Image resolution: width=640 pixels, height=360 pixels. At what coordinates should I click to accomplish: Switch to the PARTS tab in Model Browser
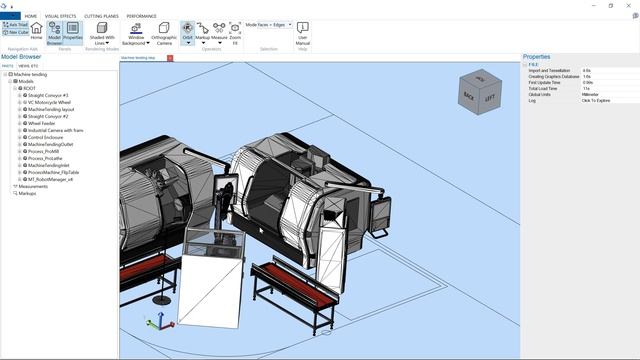point(7,66)
